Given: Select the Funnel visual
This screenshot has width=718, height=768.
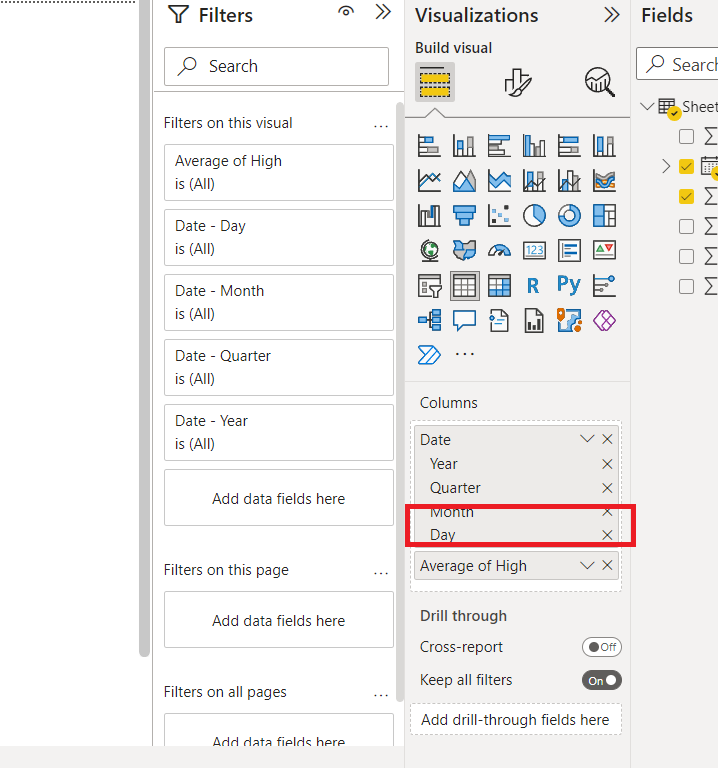Looking at the screenshot, I should click(464, 216).
